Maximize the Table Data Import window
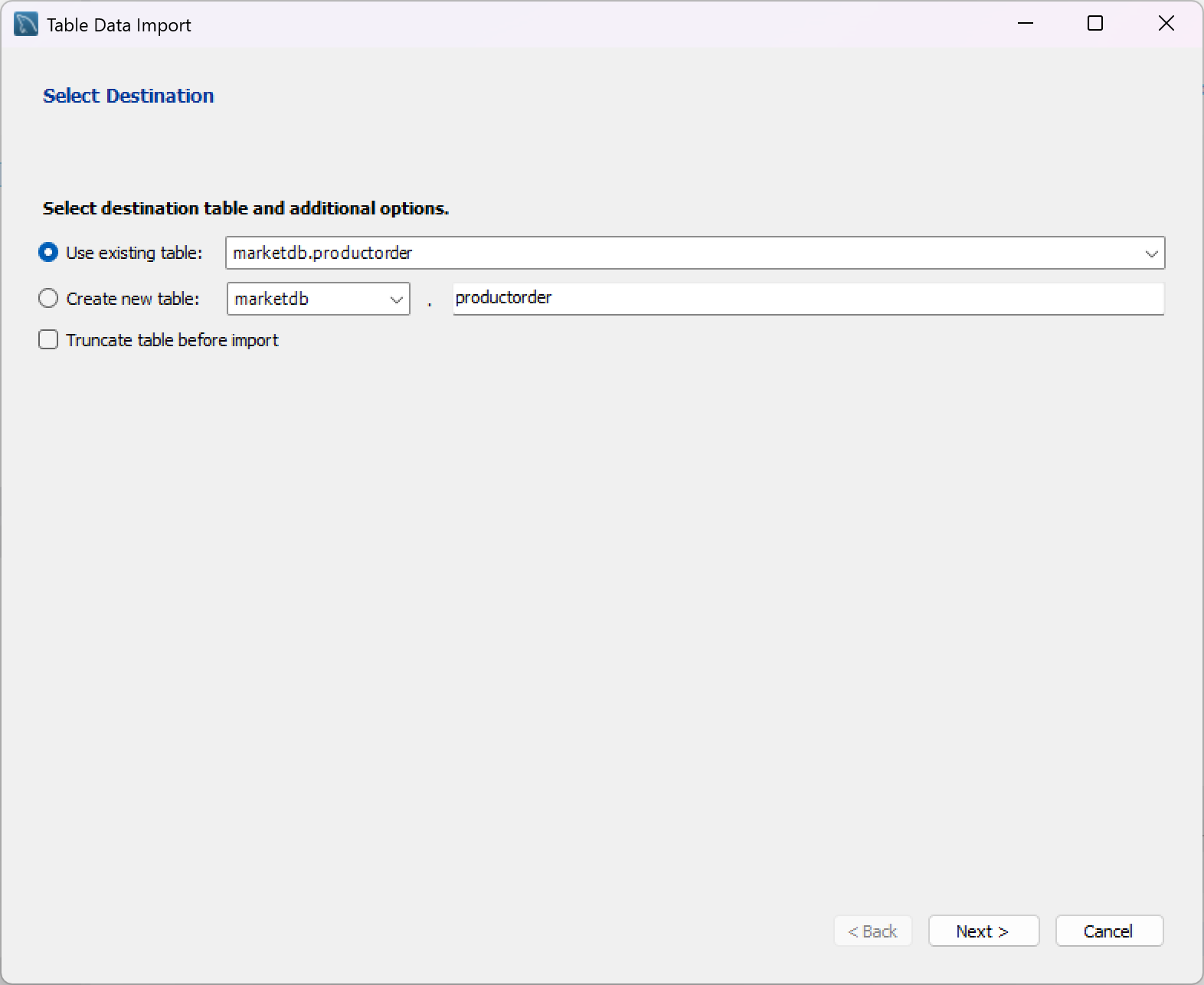The height and width of the screenshot is (985, 1204). pos(1095,24)
